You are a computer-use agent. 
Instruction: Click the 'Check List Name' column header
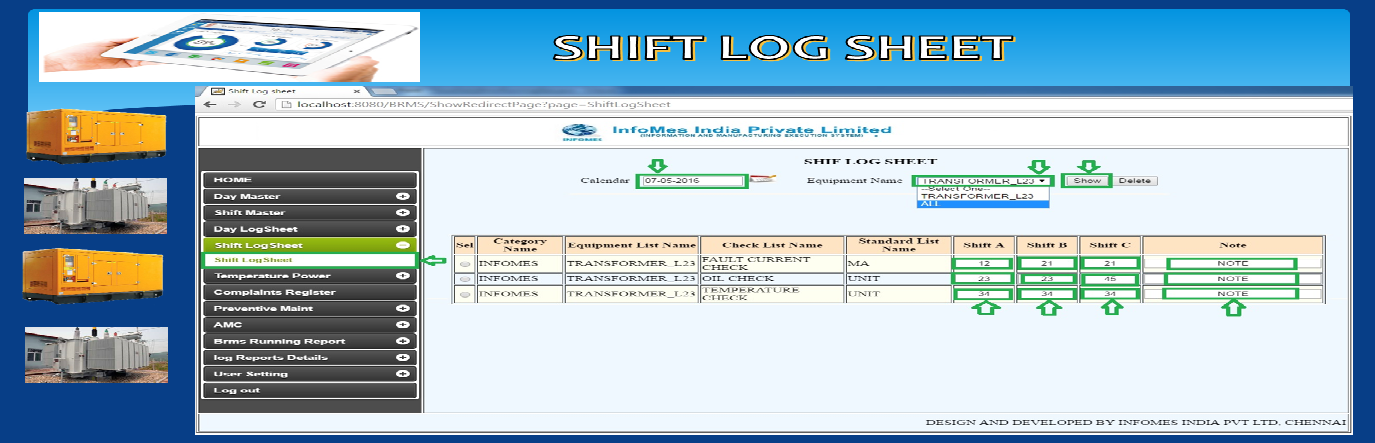pyautogui.click(x=772, y=245)
